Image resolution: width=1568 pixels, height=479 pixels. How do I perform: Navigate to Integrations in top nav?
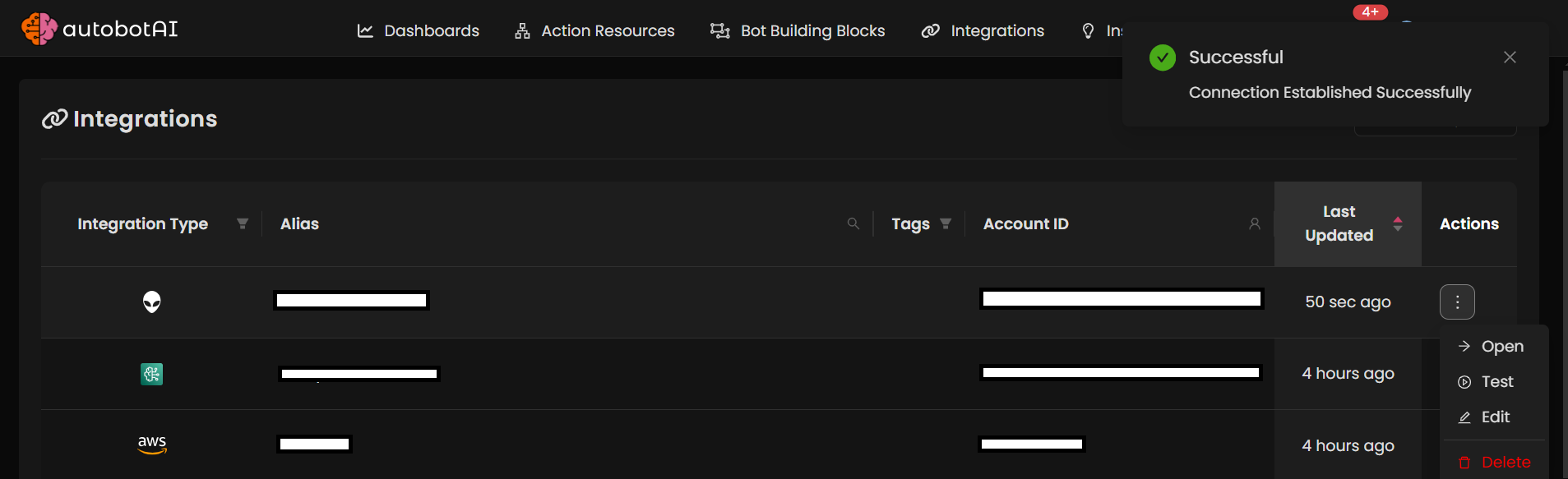(x=983, y=30)
